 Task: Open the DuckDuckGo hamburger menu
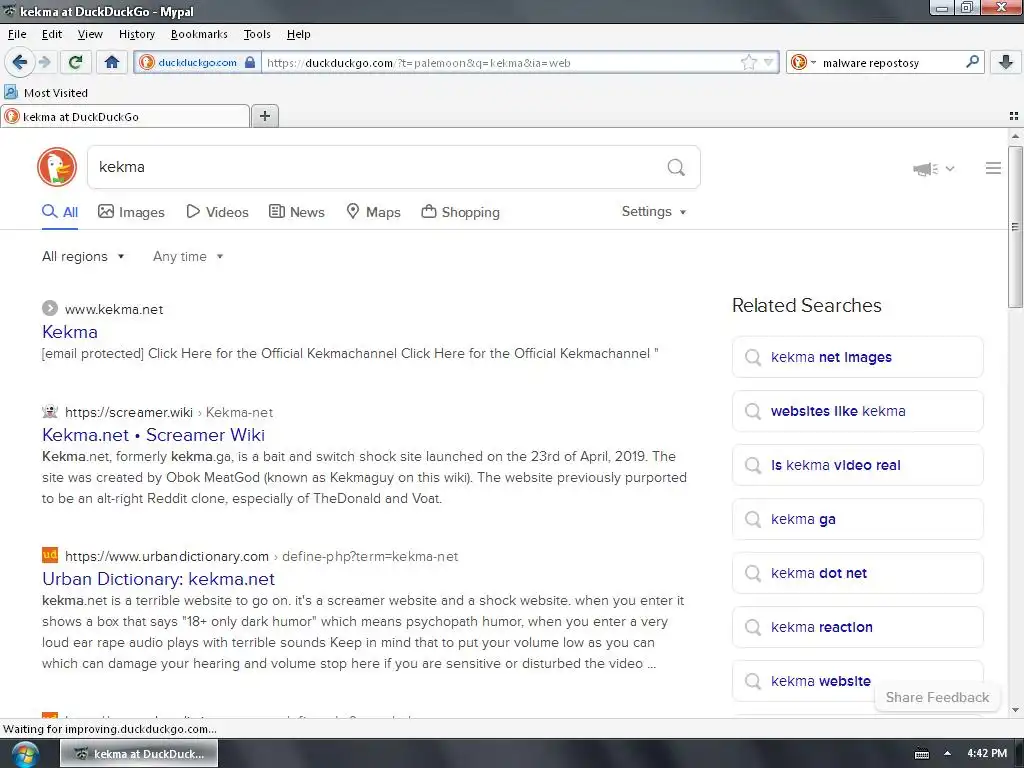tap(993, 168)
